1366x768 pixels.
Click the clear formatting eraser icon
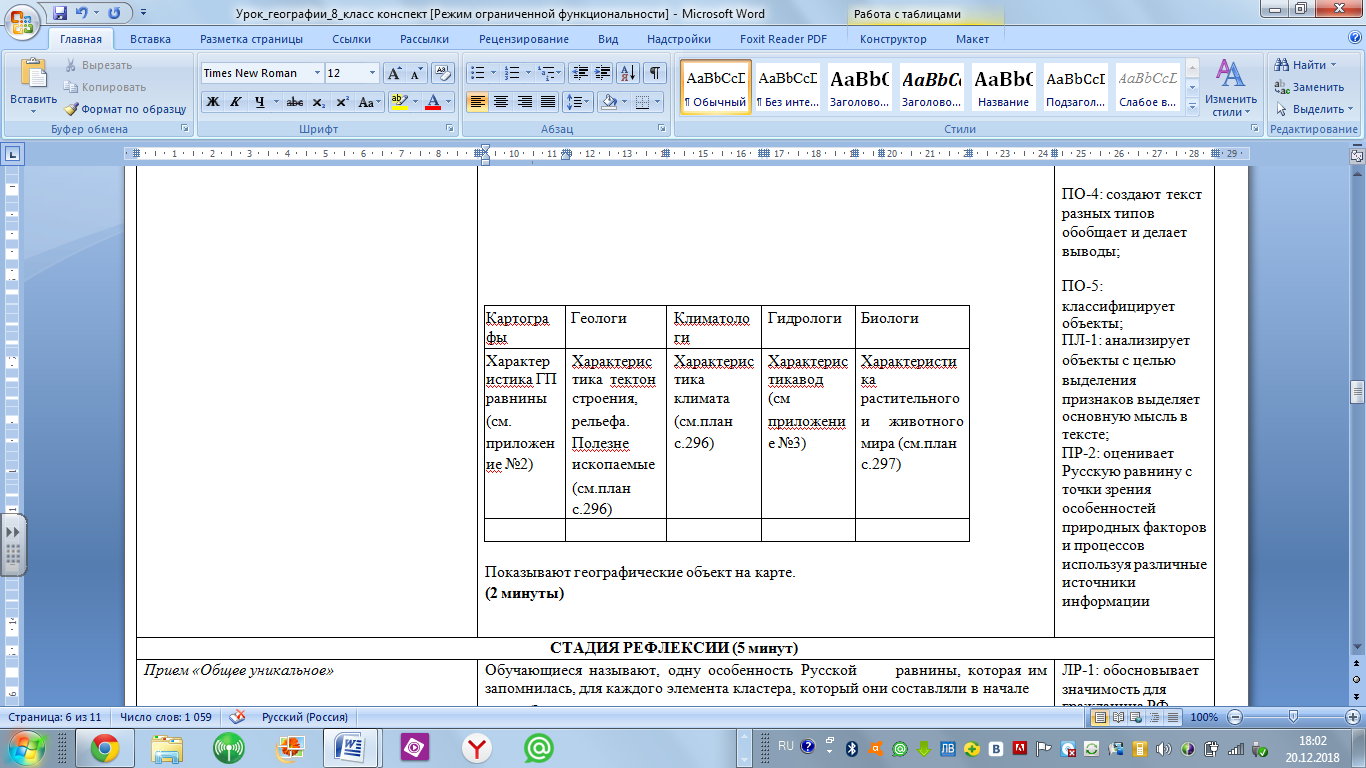(443, 73)
